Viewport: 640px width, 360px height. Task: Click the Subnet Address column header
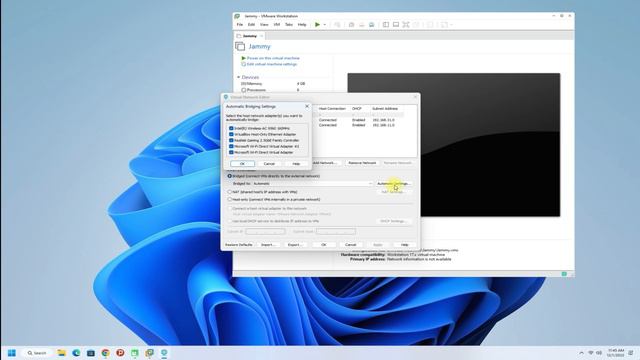pos(384,109)
